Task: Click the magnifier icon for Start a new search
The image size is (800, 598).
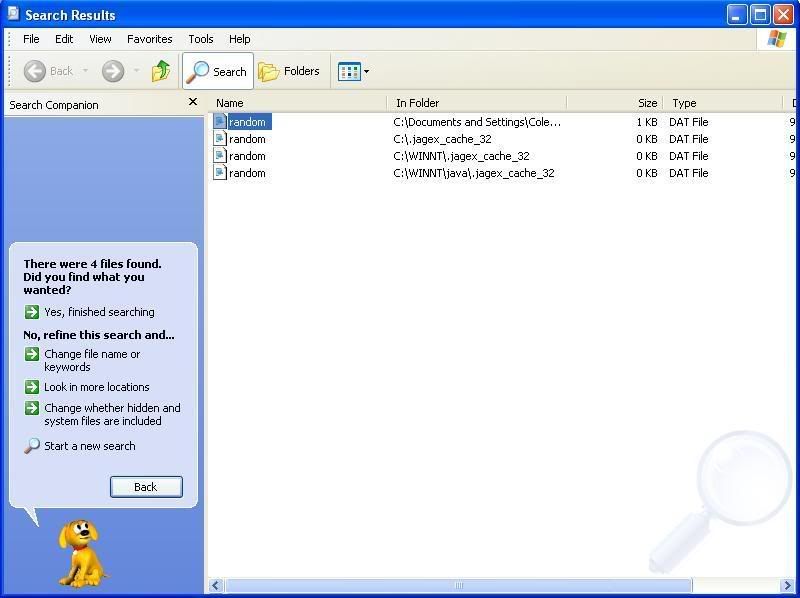Action: click(x=32, y=446)
